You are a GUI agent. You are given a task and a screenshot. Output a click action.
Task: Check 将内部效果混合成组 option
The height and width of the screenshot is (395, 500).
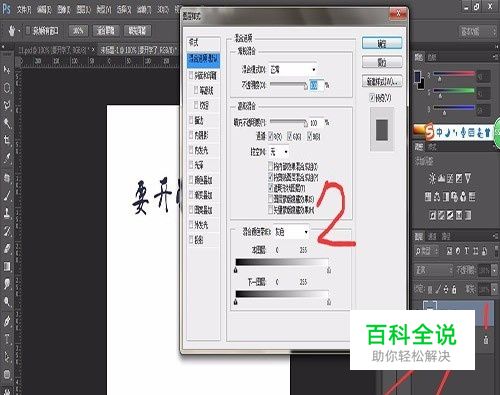pos(271,166)
